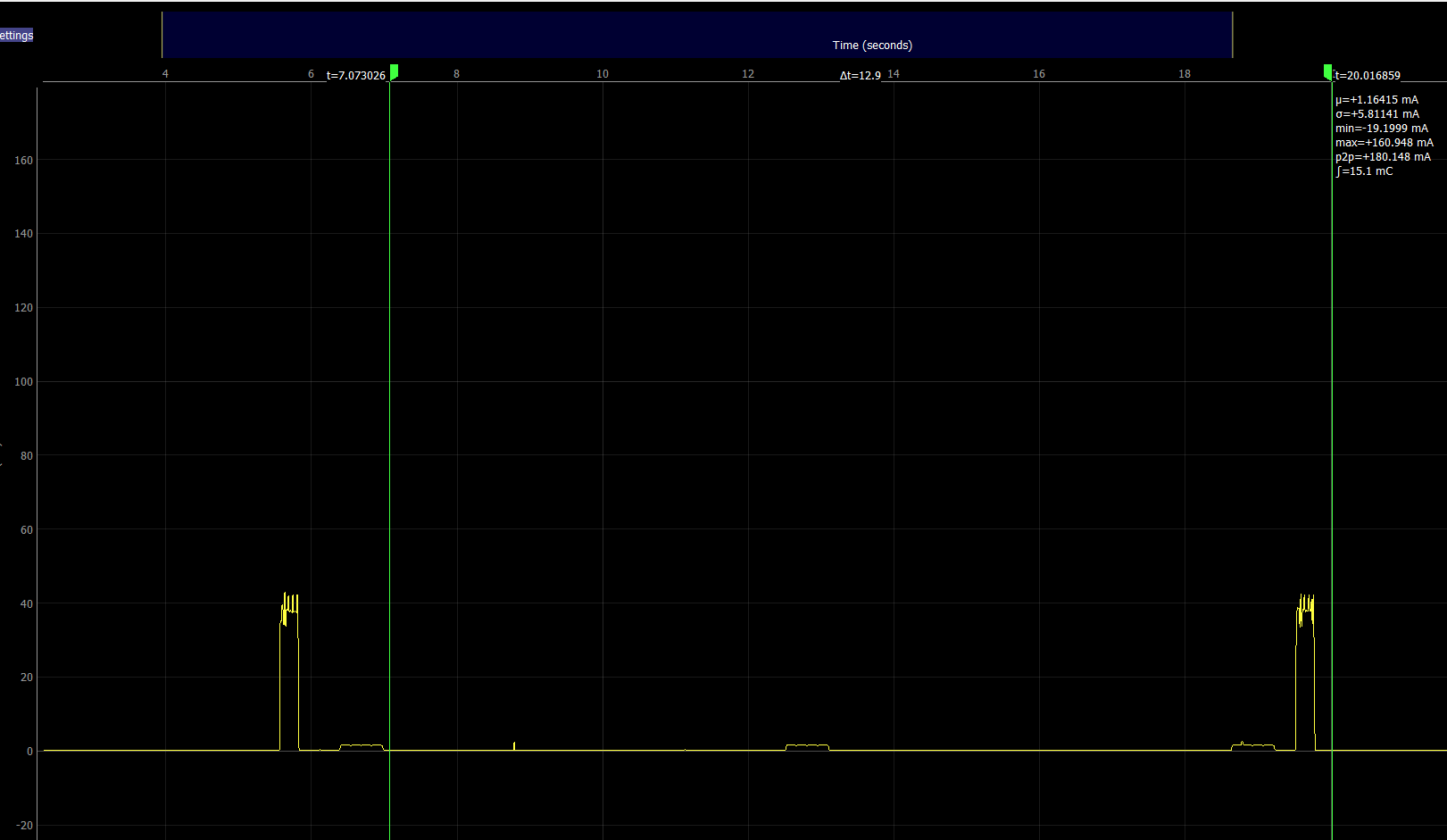
Task: Click the 160 value on current axis
Action: (x=23, y=161)
